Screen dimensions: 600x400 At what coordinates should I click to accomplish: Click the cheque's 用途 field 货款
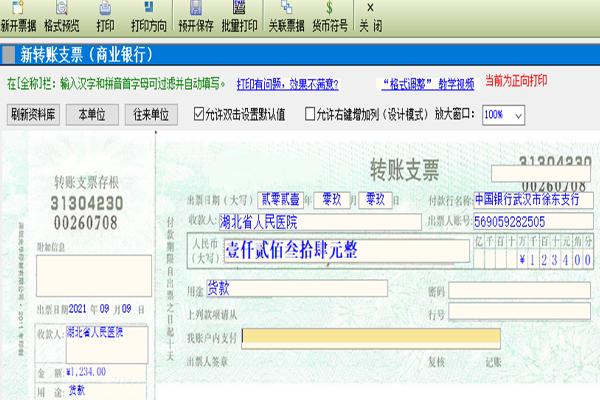pyautogui.click(x=297, y=288)
